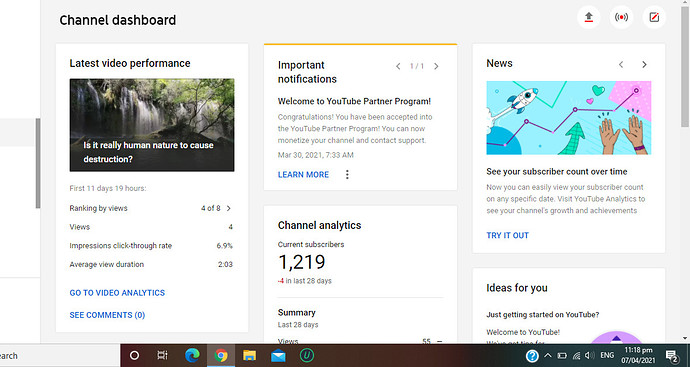Open the latest video waterfall thumbnail
690x367 pixels.
[152, 125]
